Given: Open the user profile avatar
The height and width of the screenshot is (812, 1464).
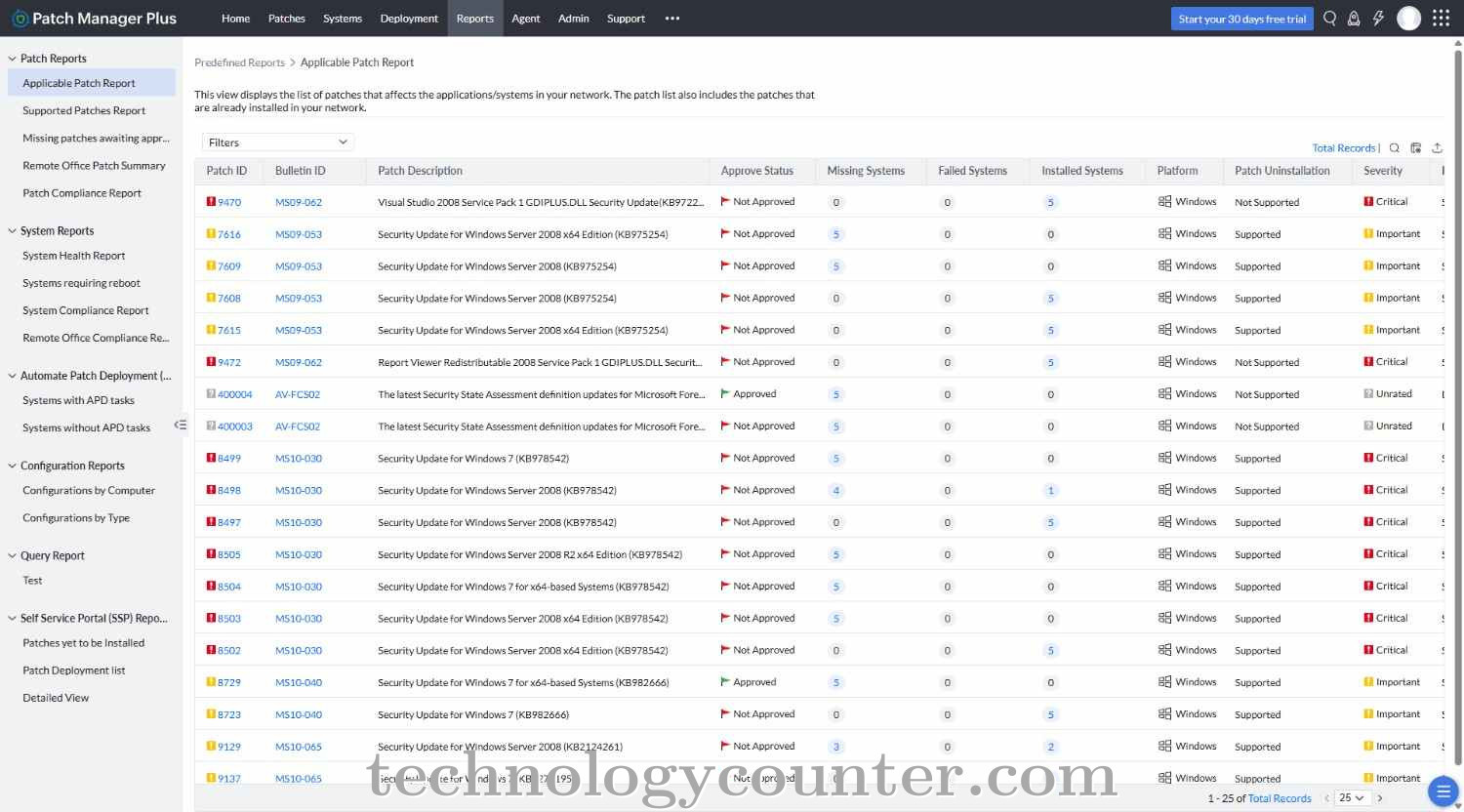Looking at the screenshot, I should click(x=1408, y=19).
